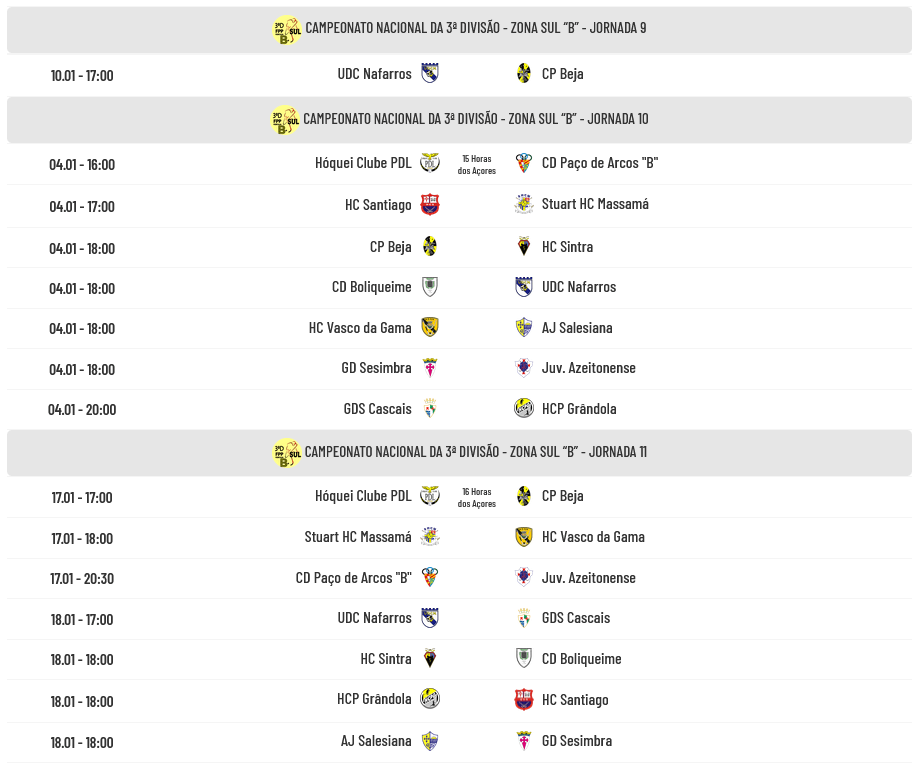Click the "16 Horas dos Açores" note
Screen dimensions: 920x769
476,498
